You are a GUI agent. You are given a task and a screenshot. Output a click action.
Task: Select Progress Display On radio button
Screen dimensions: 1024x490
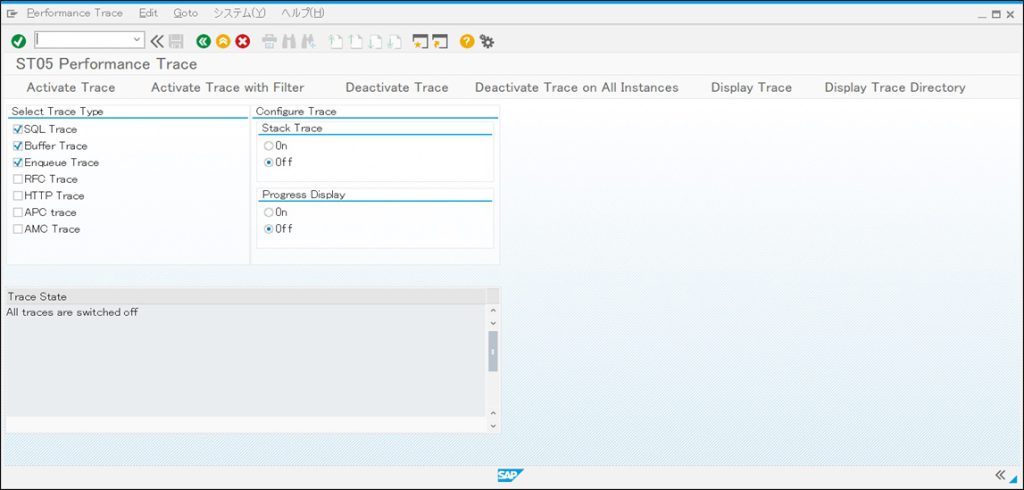tap(268, 212)
